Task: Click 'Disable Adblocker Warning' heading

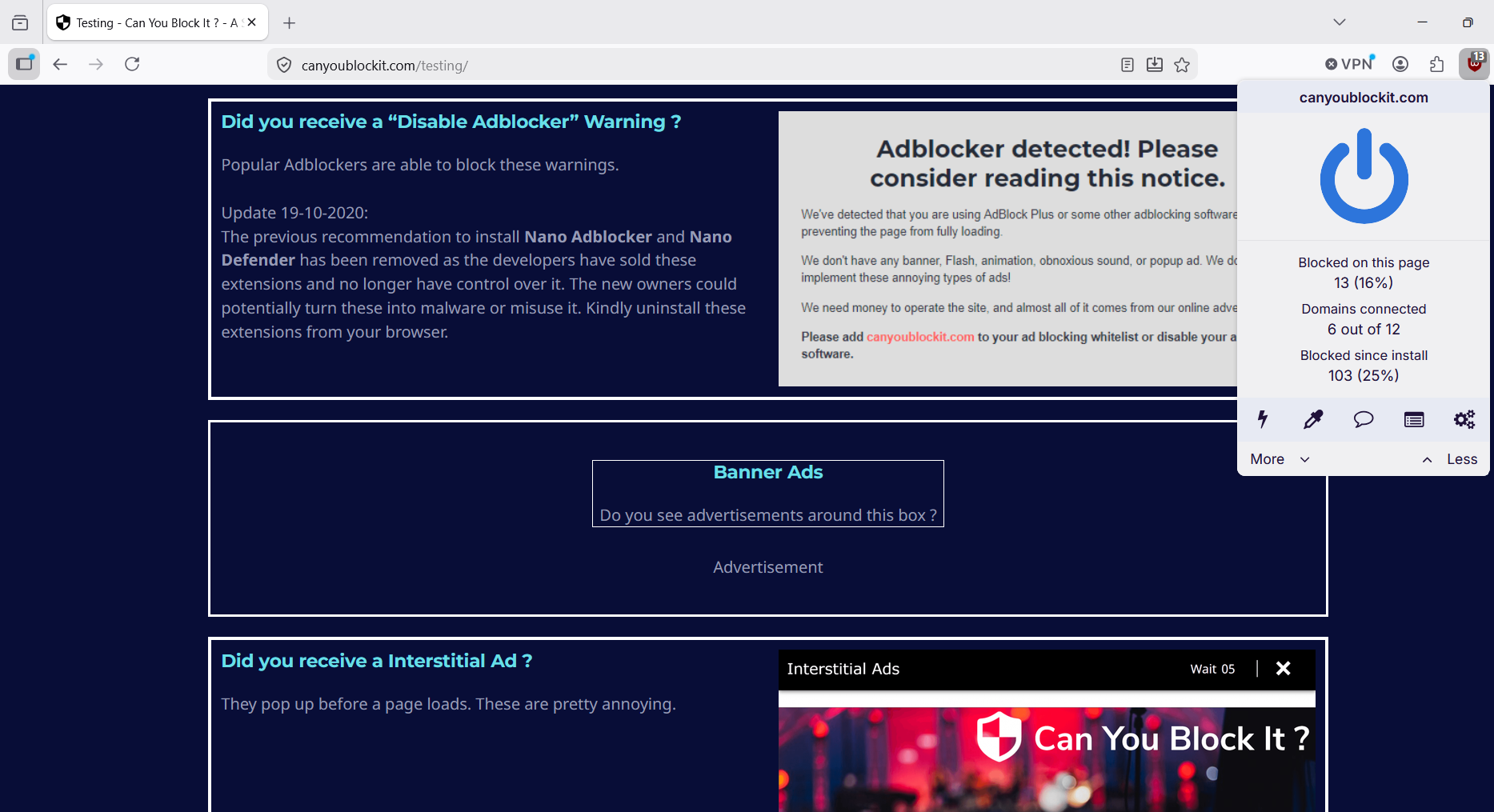Action: 451,122
